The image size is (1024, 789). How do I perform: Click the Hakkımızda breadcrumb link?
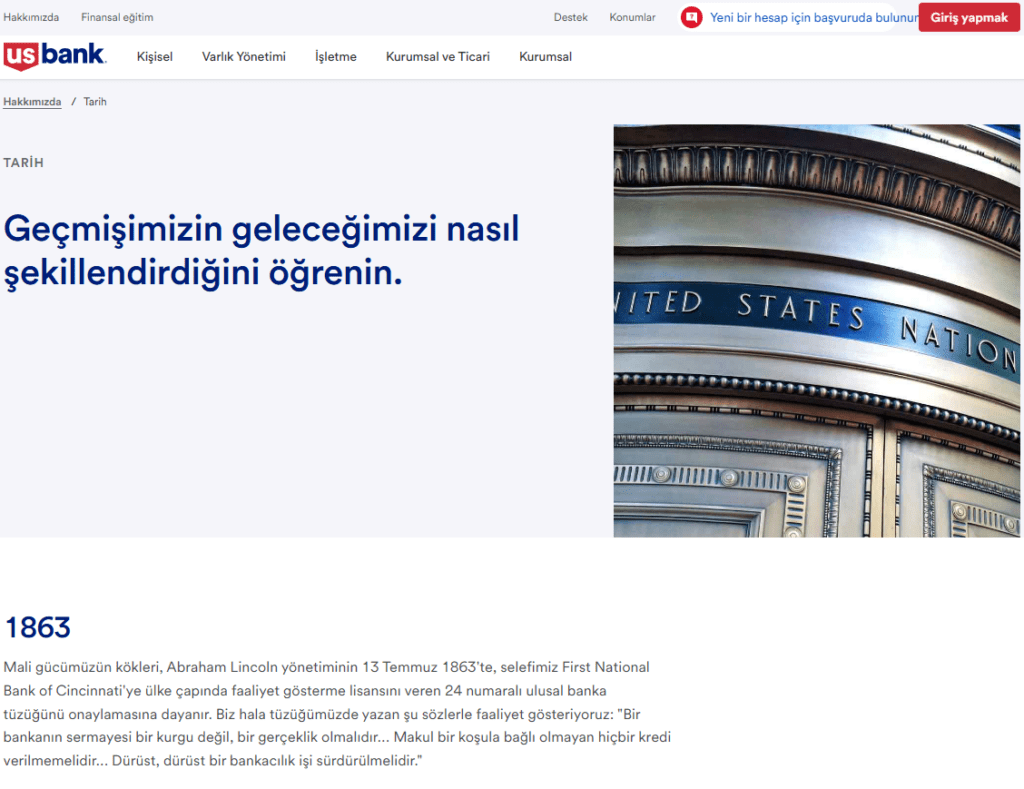tap(32, 102)
